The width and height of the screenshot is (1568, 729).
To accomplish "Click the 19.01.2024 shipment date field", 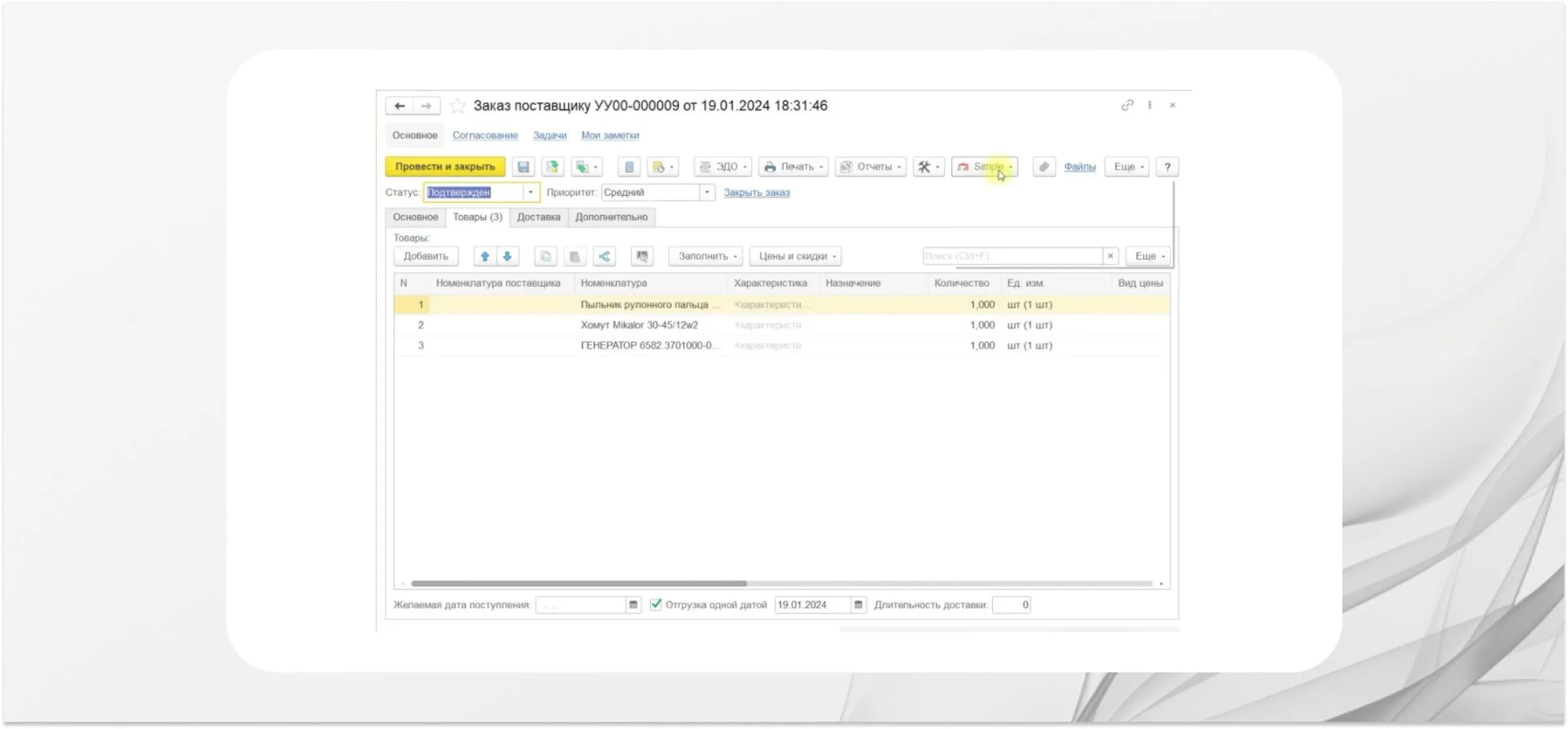I will (x=813, y=606).
